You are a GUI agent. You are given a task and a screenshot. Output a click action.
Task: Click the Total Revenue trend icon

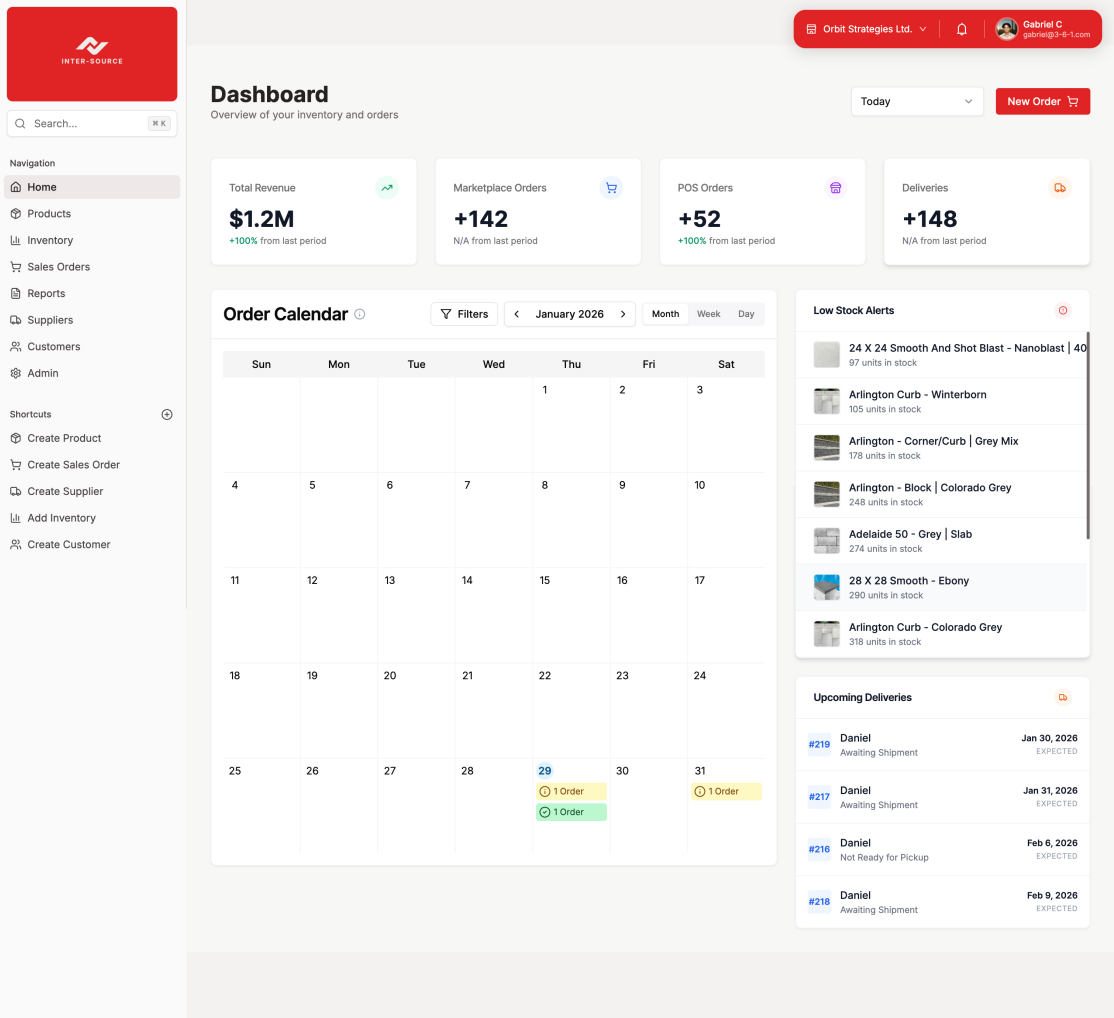386,188
